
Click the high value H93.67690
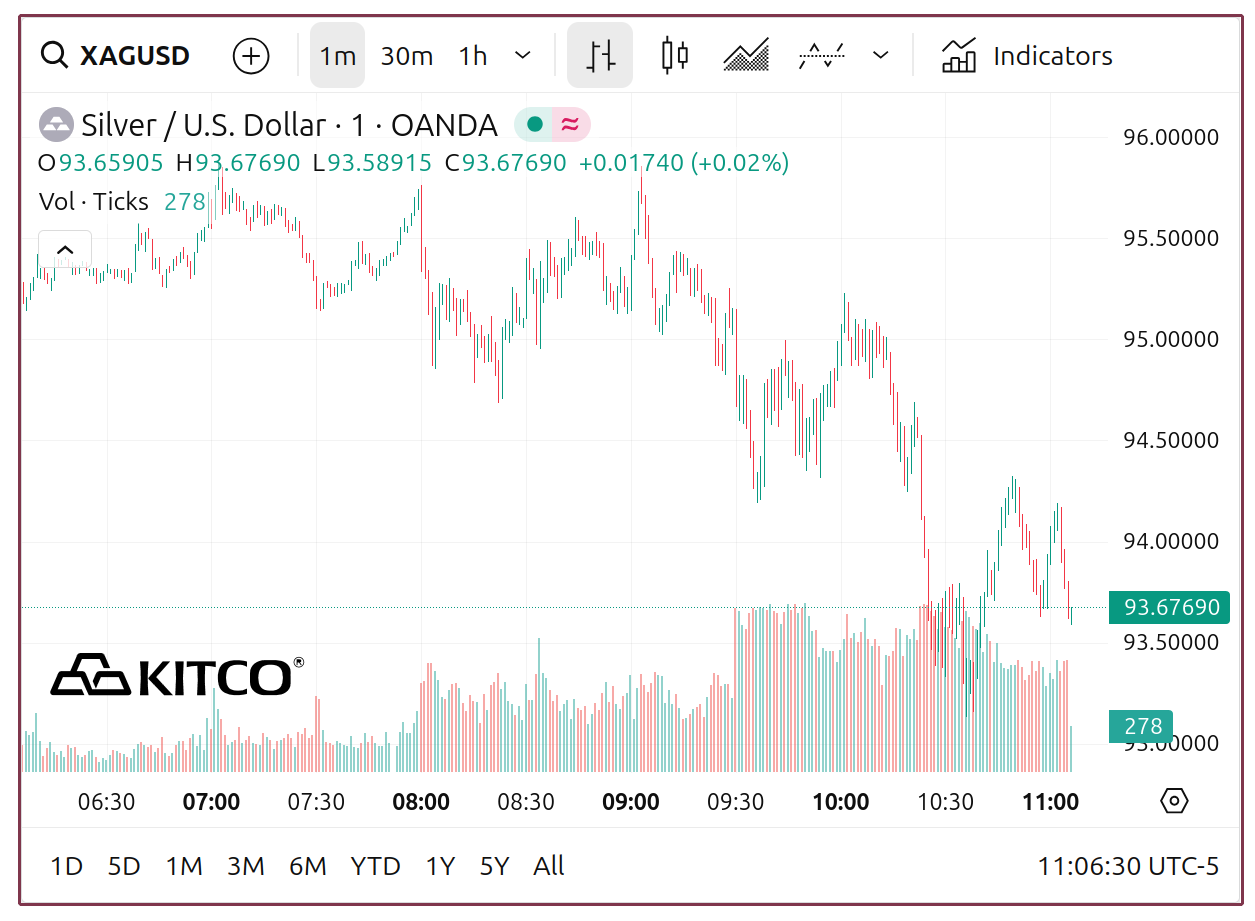click(x=238, y=163)
